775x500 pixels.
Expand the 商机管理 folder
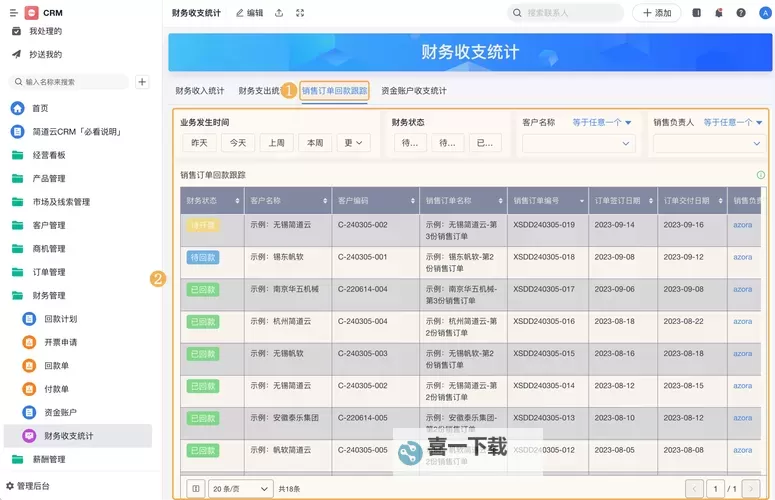point(49,249)
